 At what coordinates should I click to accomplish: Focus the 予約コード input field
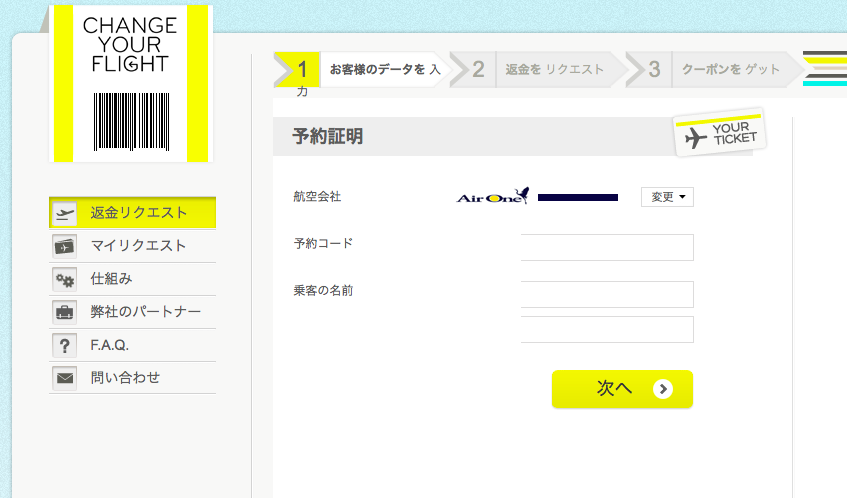[x=607, y=247]
